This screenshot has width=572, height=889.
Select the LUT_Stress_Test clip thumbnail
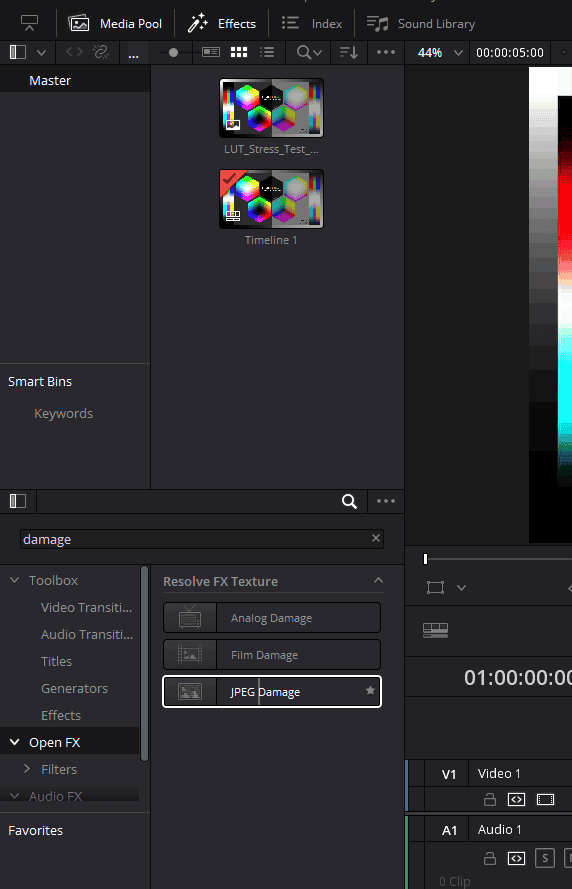point(272,108)
